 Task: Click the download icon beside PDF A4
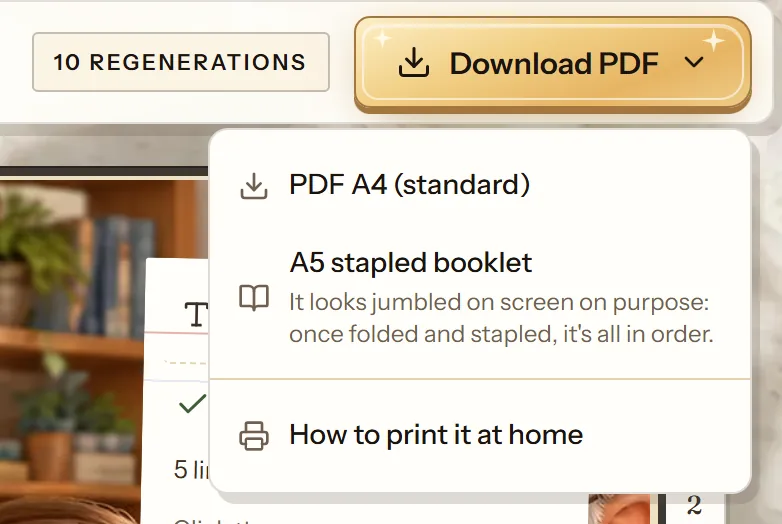pos(254,186)
